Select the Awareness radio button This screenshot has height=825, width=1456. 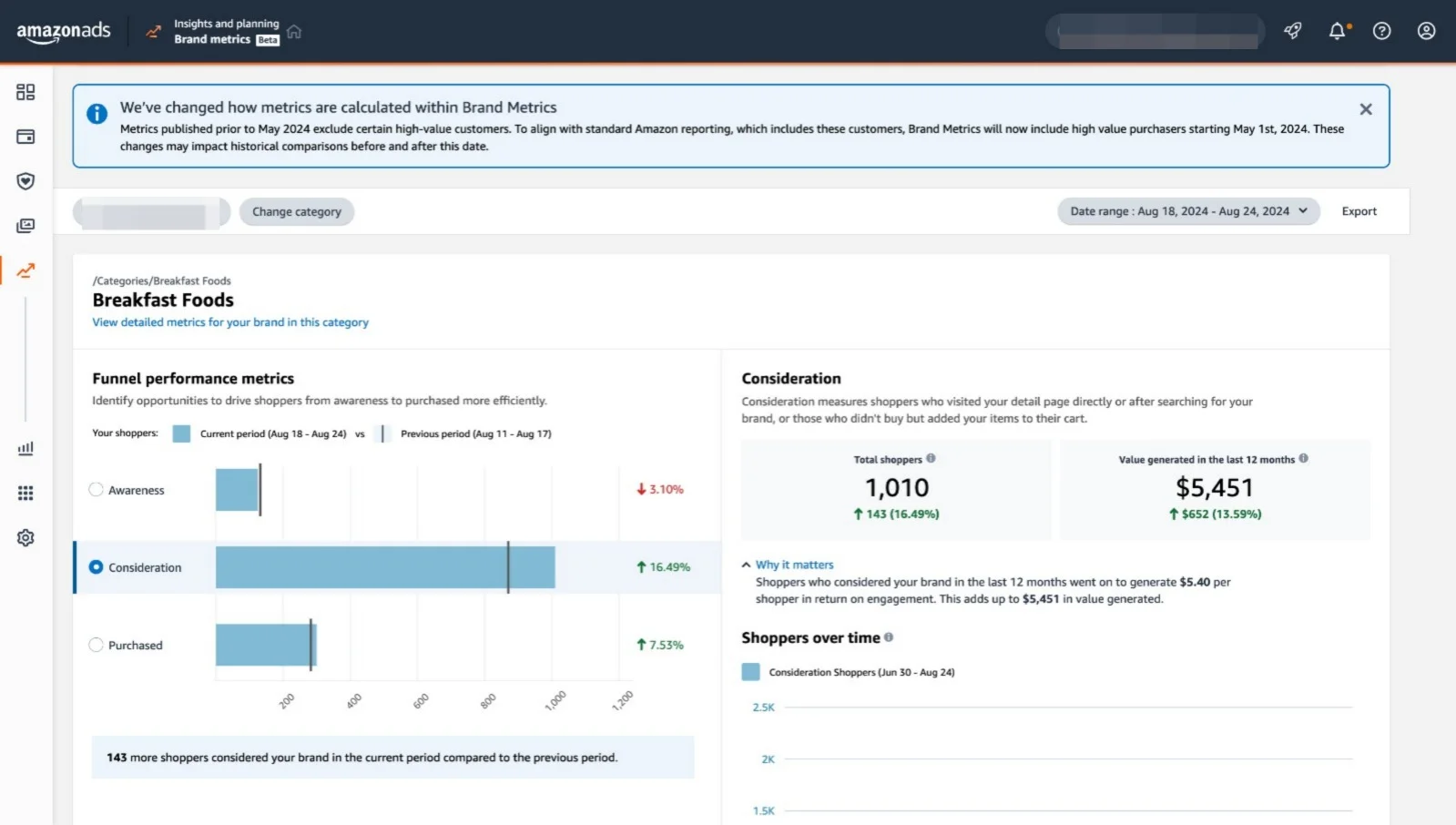click(96, 489)
